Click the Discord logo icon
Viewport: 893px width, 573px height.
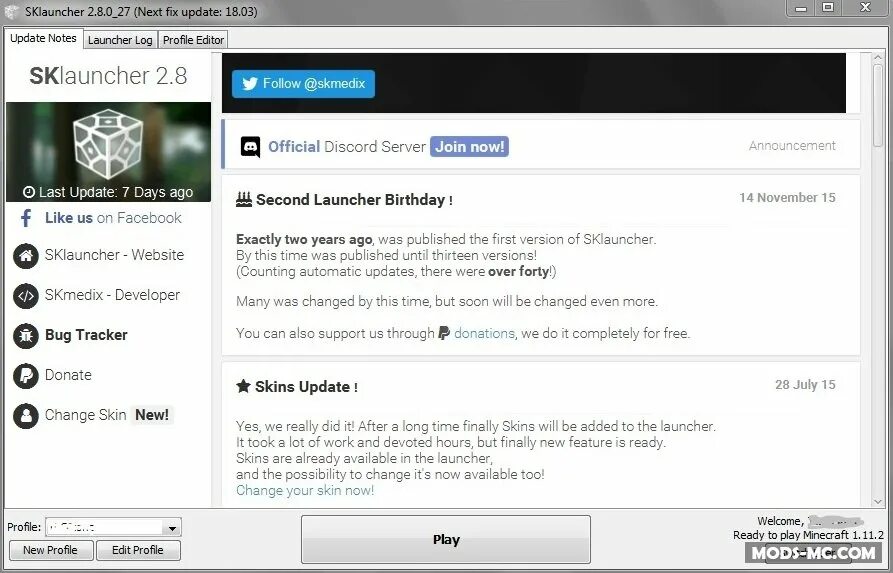(251, 147)
